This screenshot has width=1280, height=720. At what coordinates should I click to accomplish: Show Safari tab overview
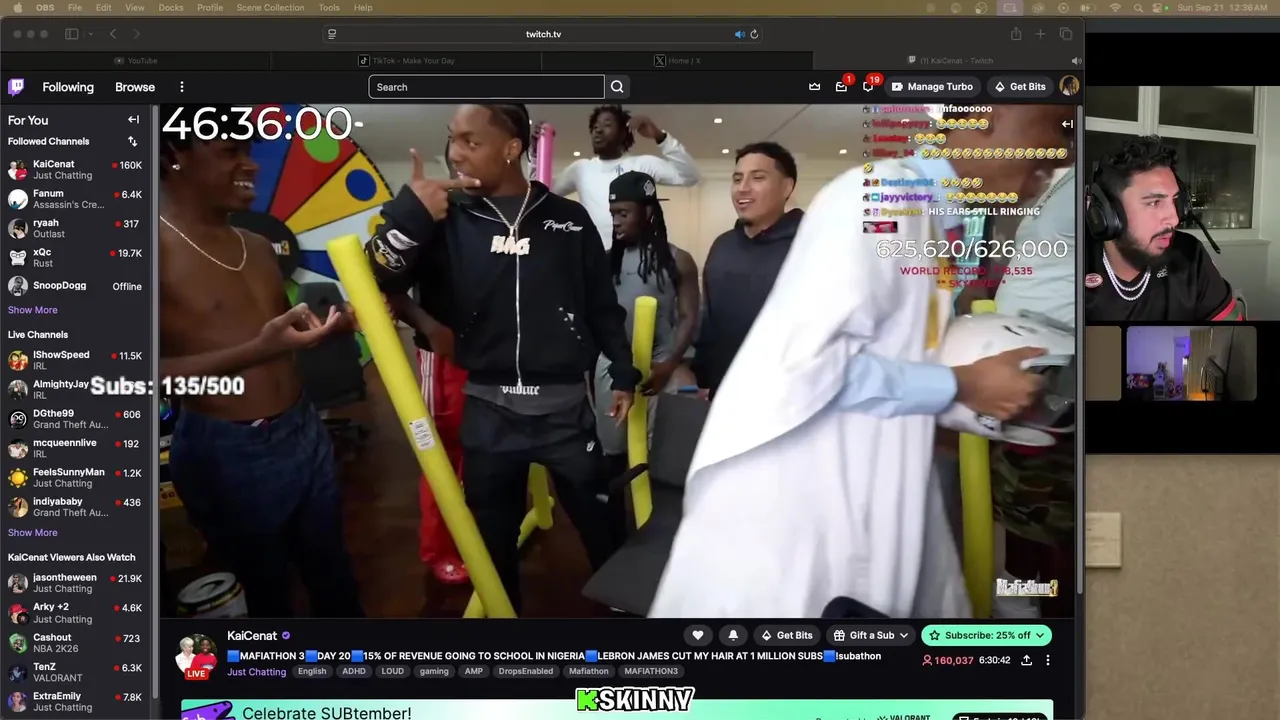(1065, 34)
